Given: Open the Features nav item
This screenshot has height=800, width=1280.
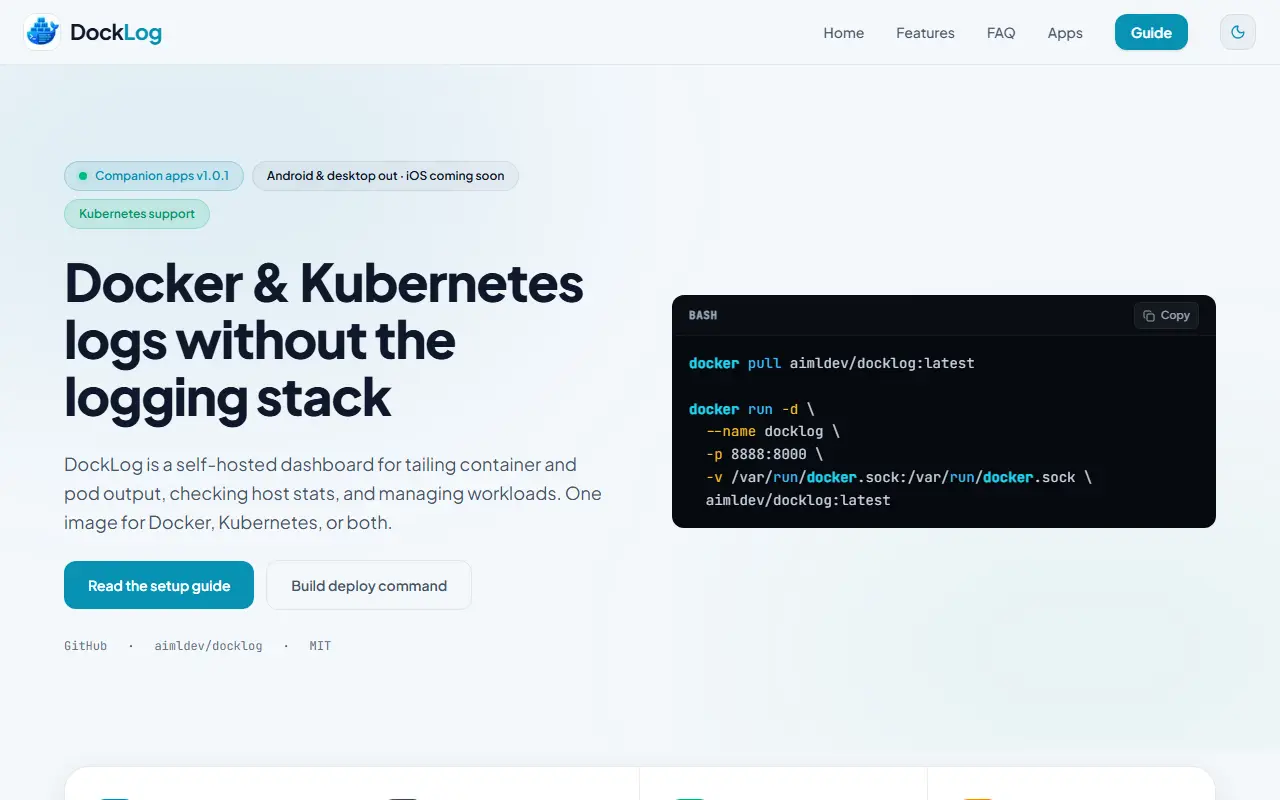Looking at the screenshot, I should click(925, 33).
